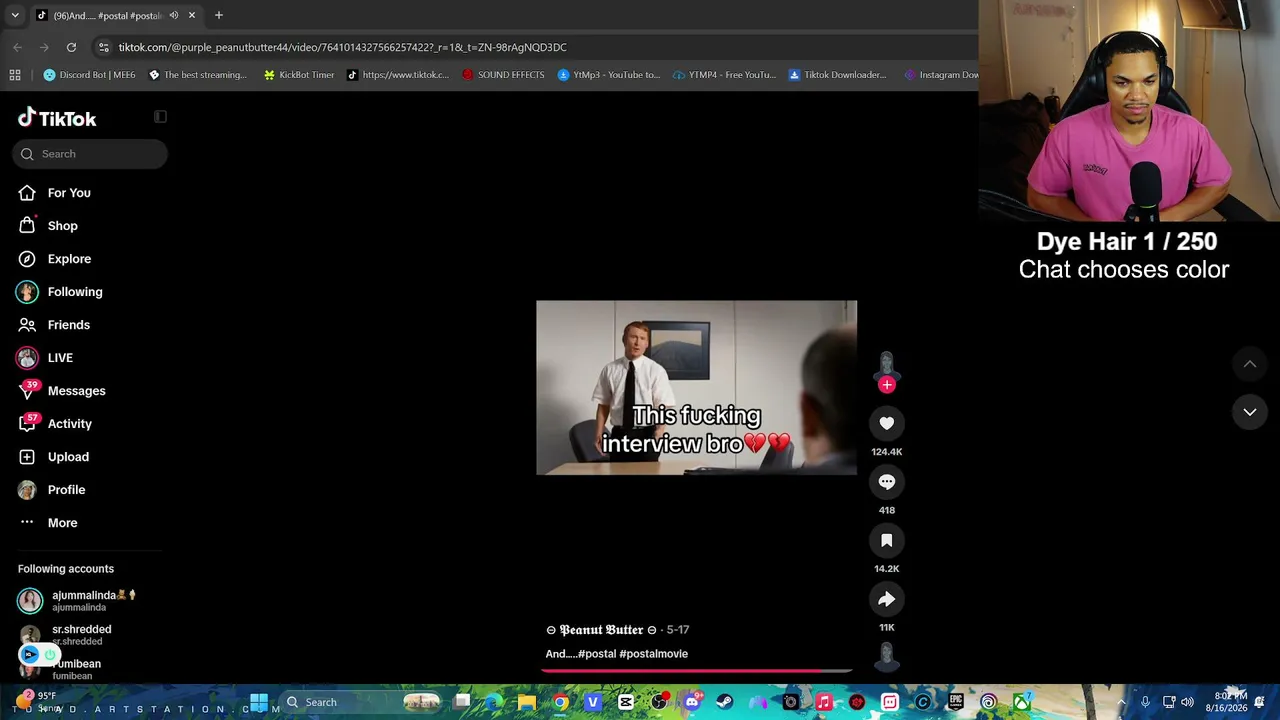The width and height of the screenshot is (1280, 720).
Task: Like the video with heart icon
Action: pos(887,424)
